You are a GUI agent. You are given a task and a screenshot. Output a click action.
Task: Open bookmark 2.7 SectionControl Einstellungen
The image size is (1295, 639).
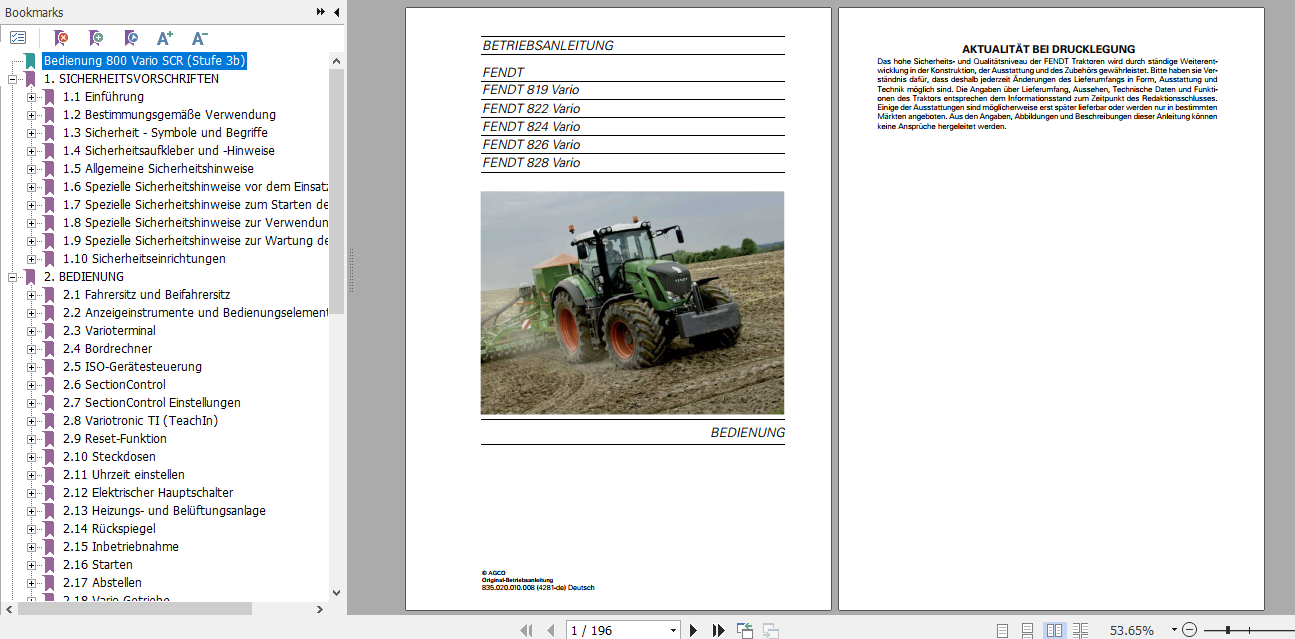pos(151,403)
